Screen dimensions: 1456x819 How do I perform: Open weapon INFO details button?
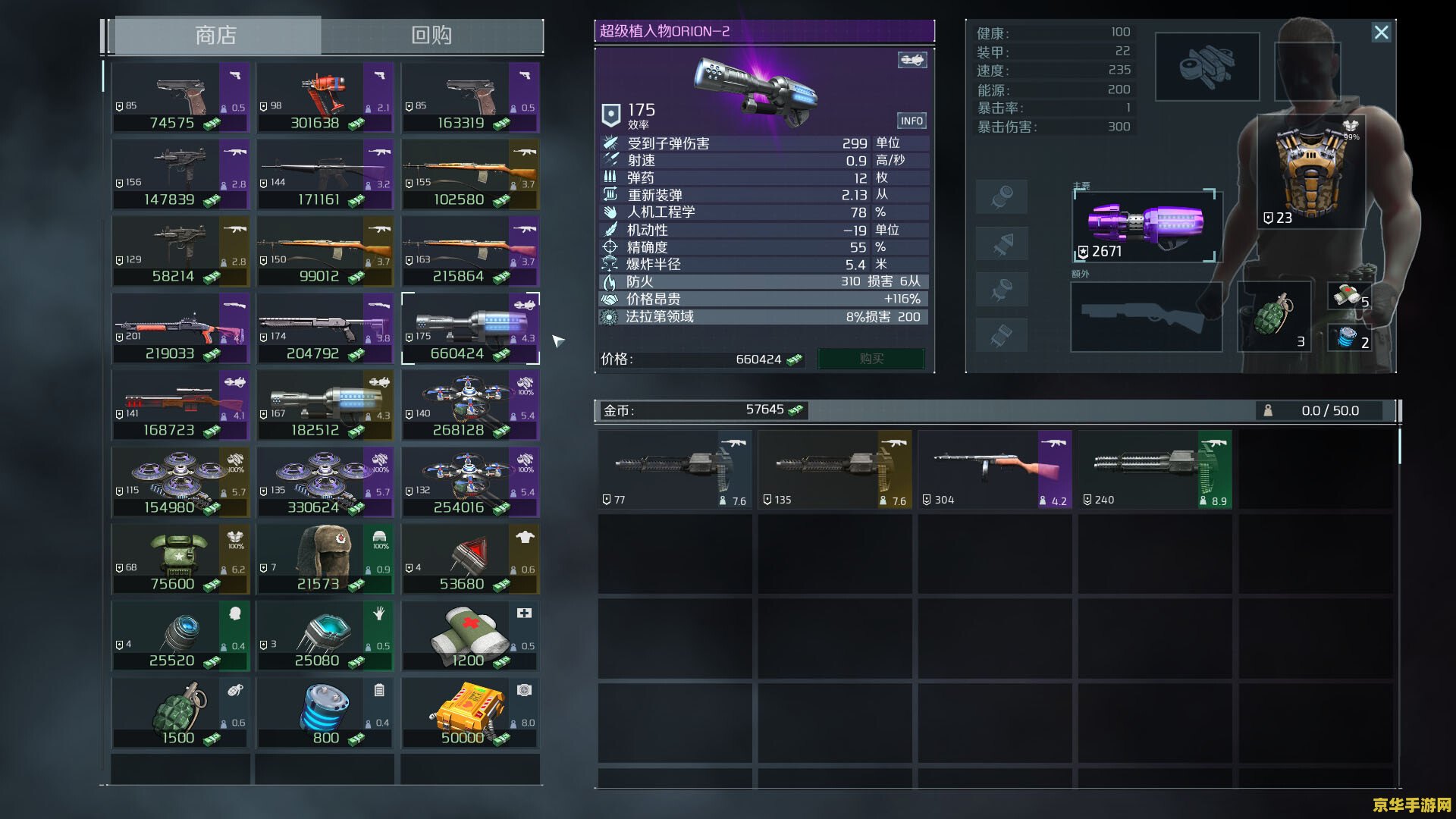click(x=912, y=121)
